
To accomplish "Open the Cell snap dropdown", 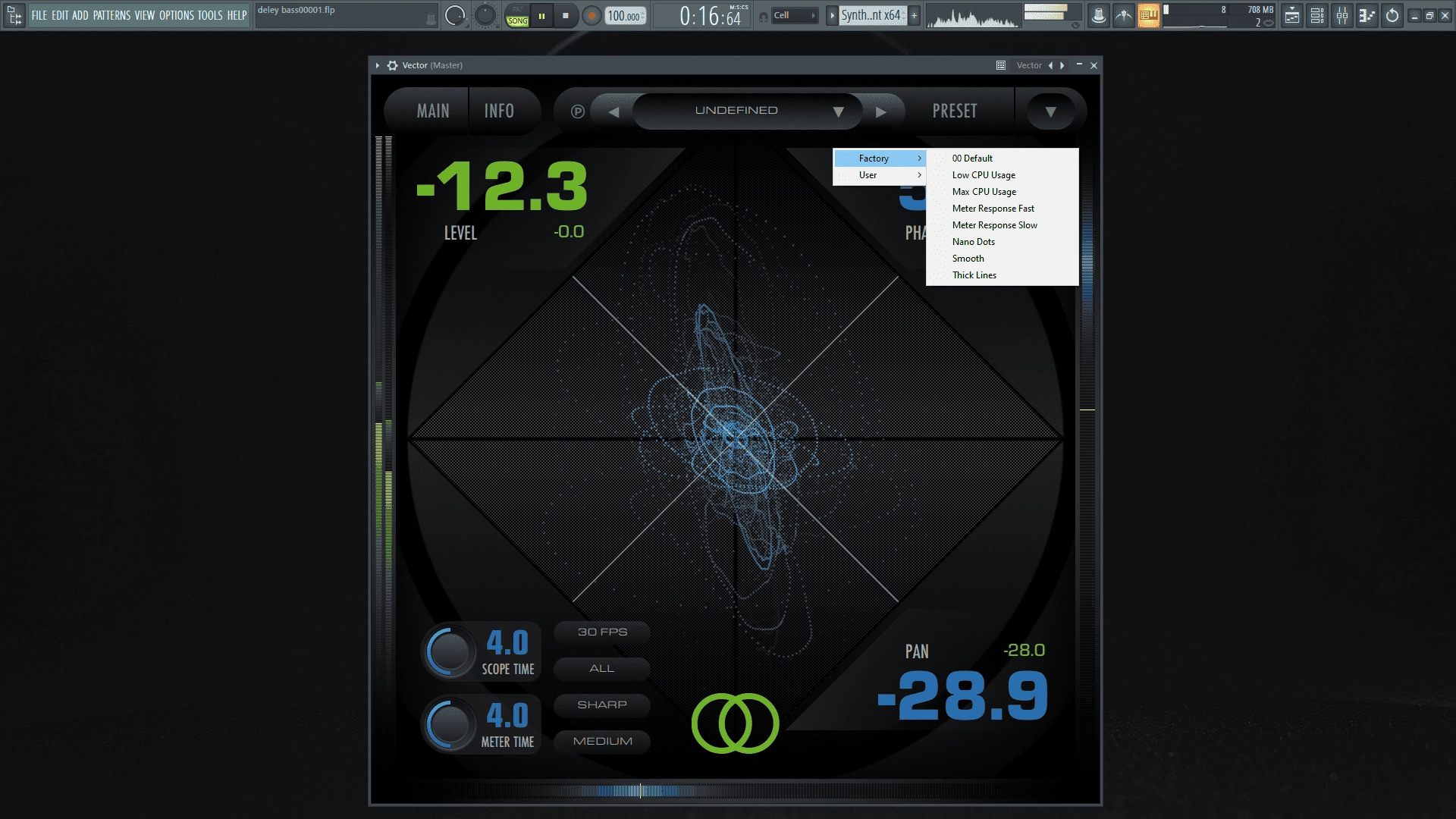I will click(795, 15).
